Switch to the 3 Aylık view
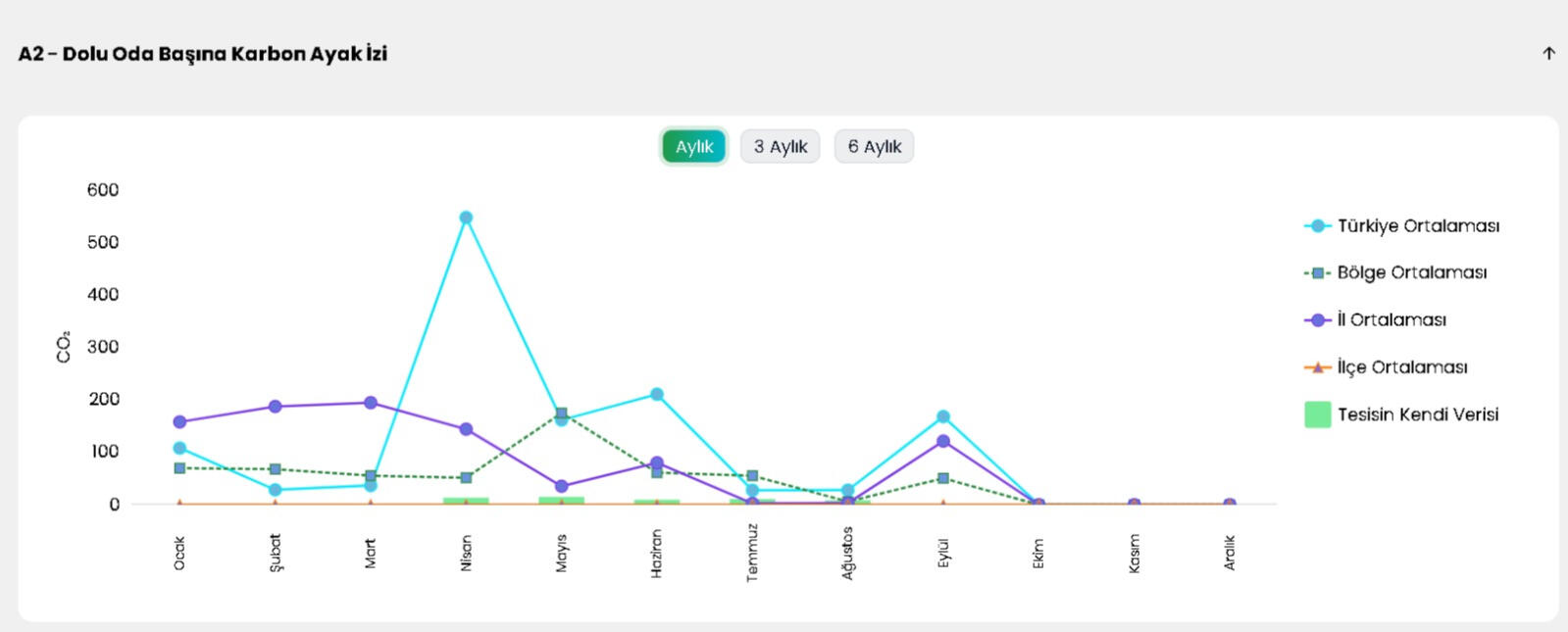 click(780, 147)
